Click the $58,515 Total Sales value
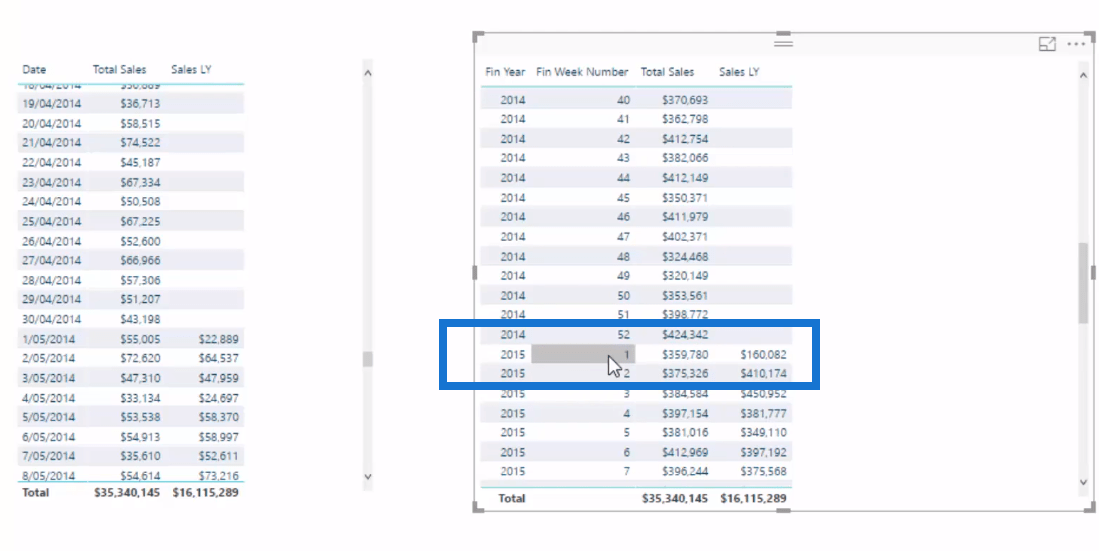The width and height of the screenshot is (1099, 551). [x=140, y=123]
